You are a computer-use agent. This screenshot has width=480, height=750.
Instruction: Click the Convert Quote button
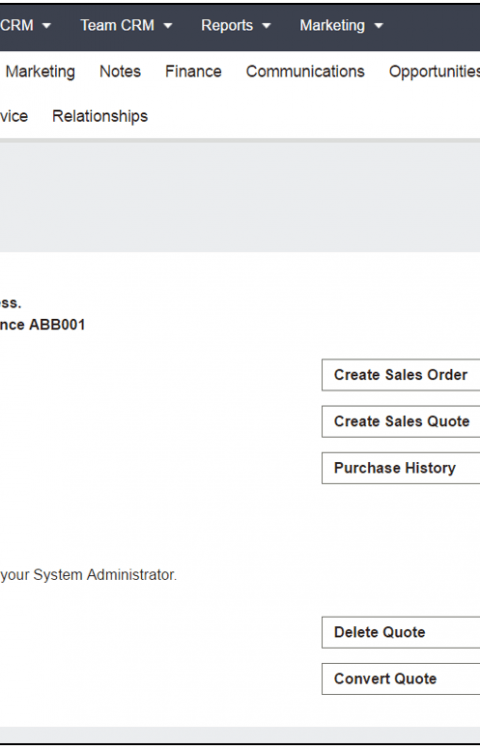[x=401, y=679]
